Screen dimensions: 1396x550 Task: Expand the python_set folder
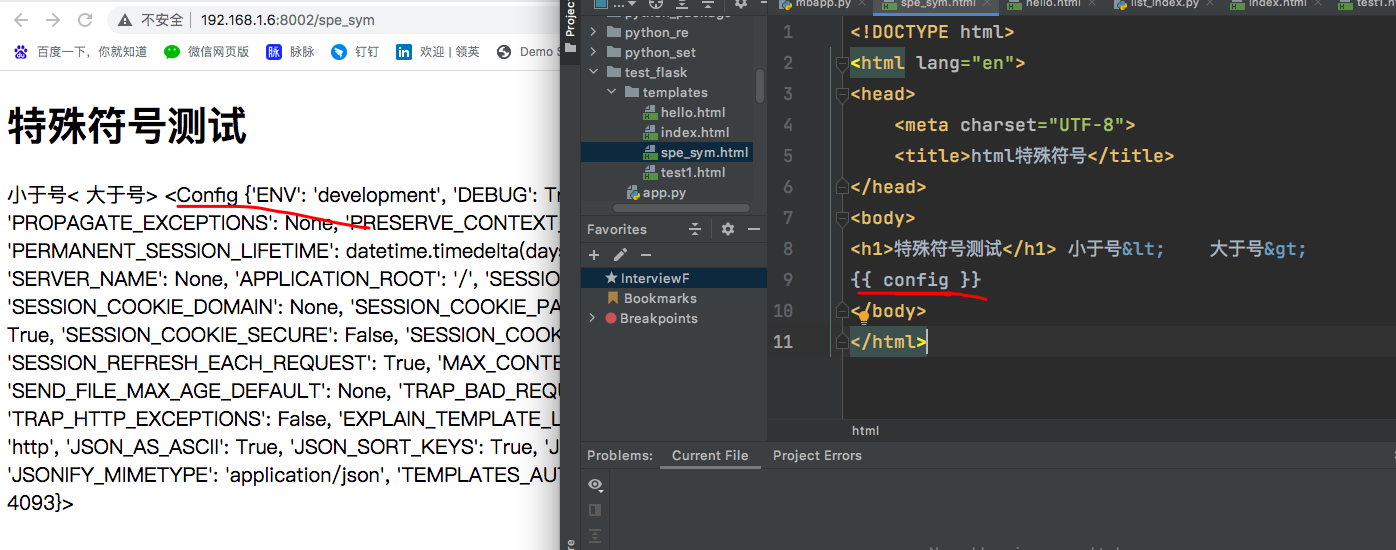click(593, 52)
